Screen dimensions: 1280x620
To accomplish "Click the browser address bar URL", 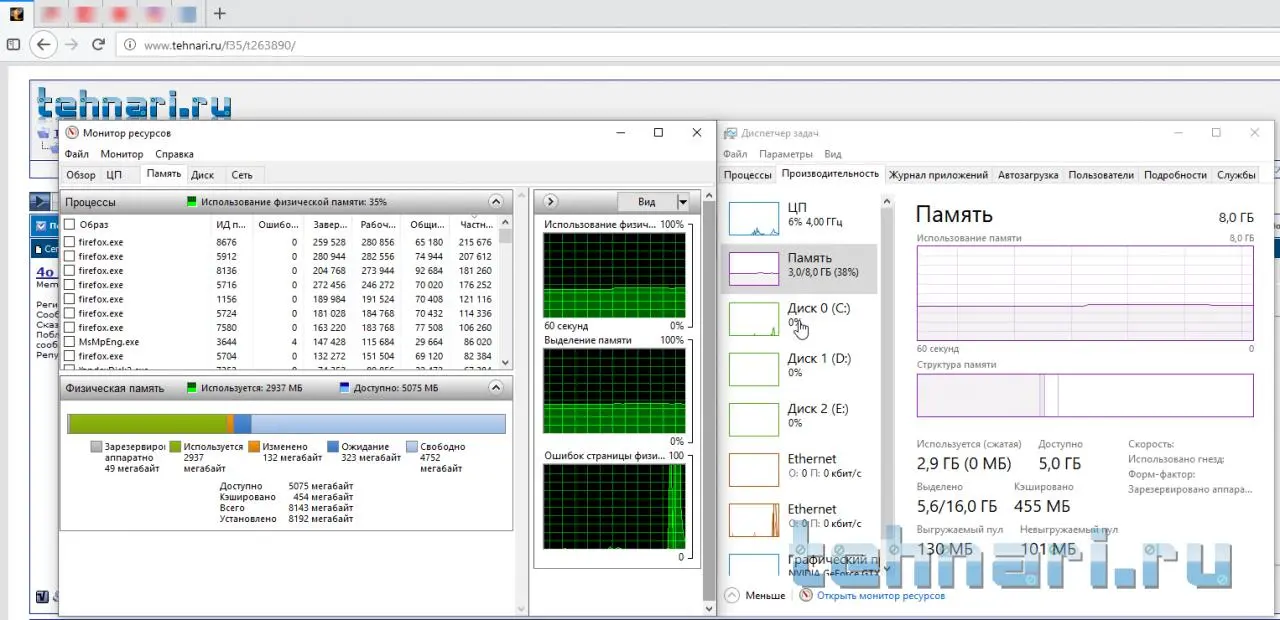I will (x=219, y=45).
